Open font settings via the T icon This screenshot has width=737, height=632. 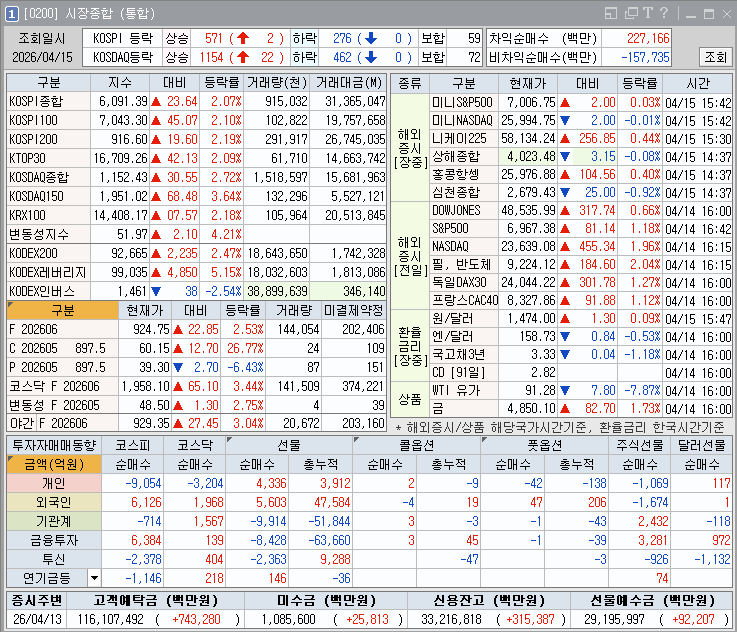point(648,13)
